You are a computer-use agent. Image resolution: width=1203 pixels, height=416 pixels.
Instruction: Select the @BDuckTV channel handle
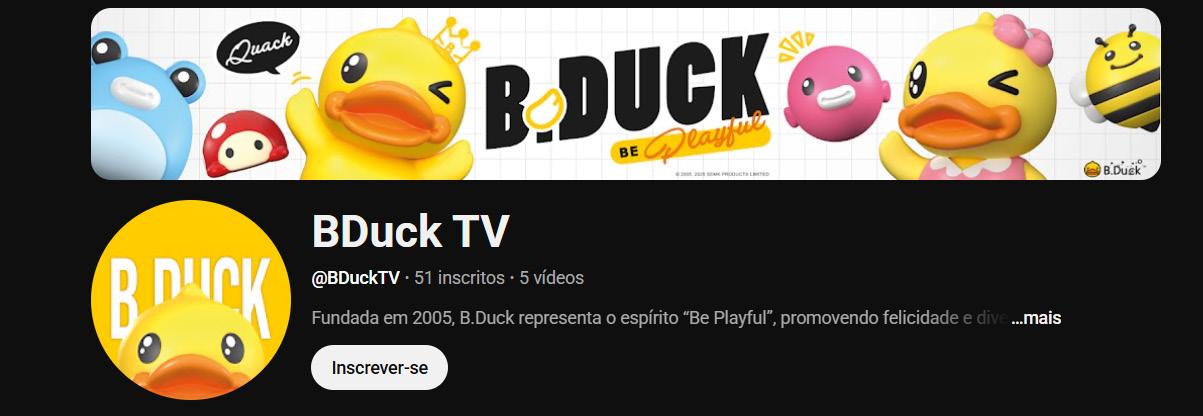pos(356,278)
